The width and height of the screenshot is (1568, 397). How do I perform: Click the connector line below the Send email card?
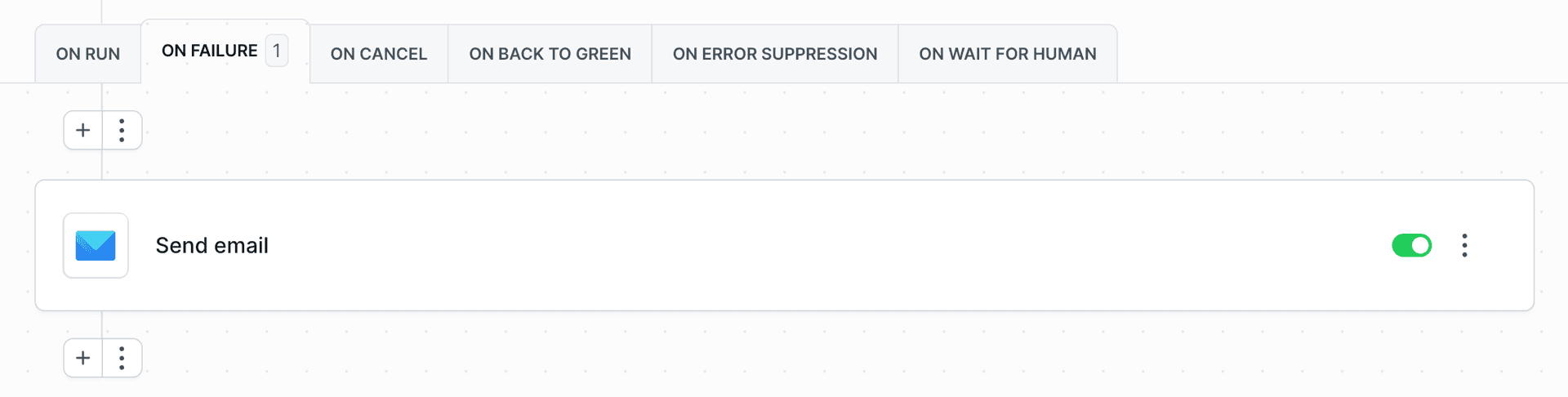(102, 324)
